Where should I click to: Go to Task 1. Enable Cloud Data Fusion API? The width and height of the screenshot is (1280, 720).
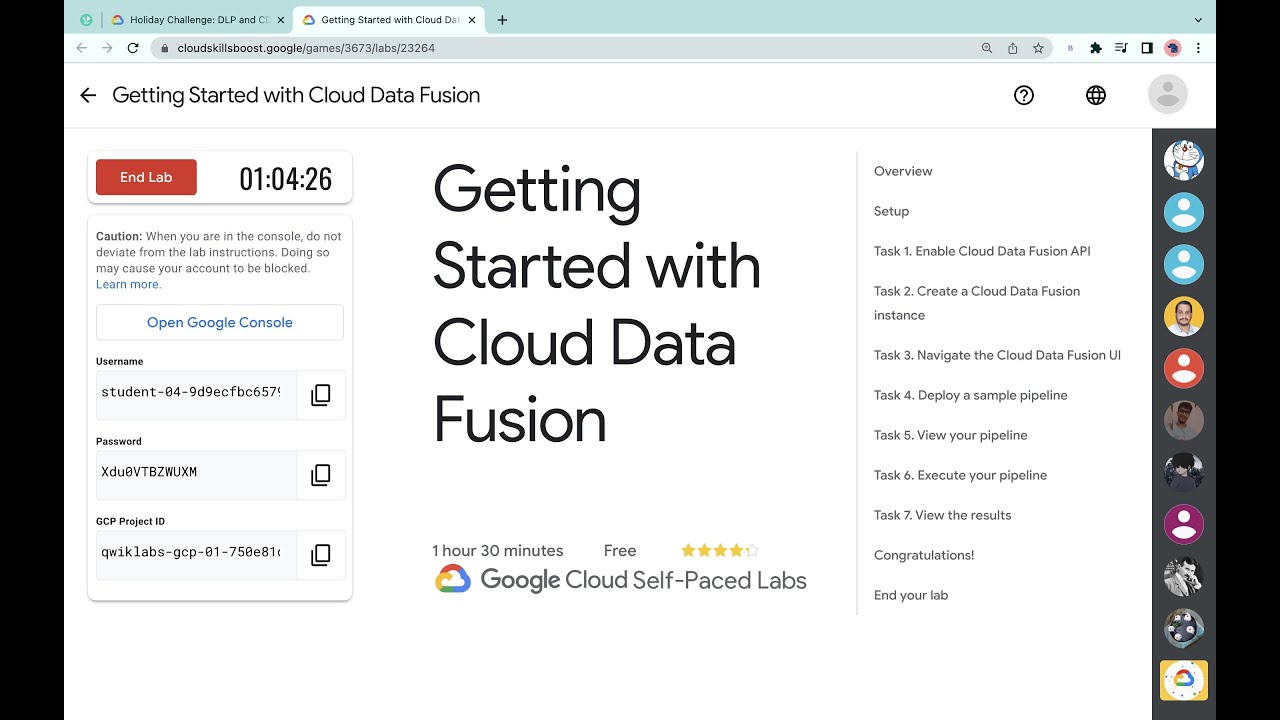click(982, 251)
